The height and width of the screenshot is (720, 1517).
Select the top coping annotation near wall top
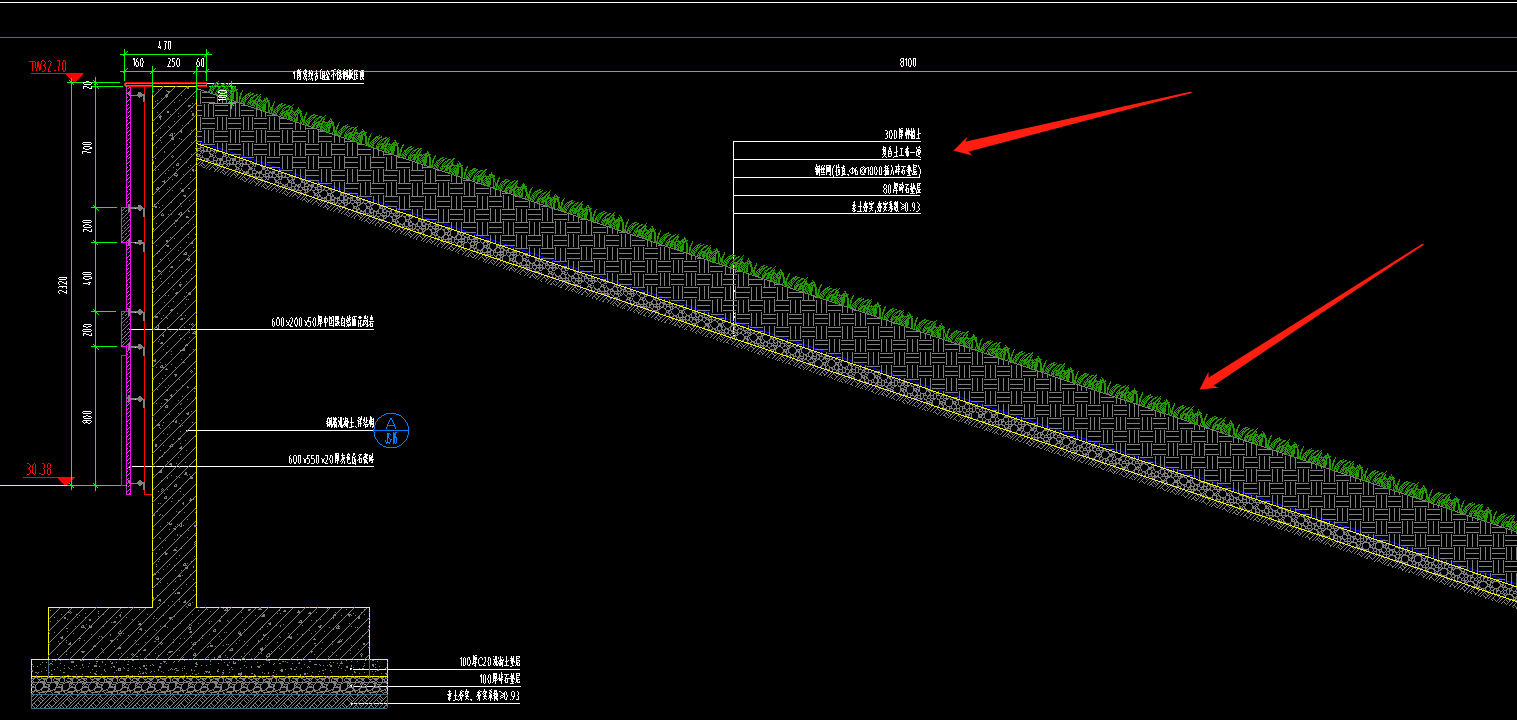[328, 75]
